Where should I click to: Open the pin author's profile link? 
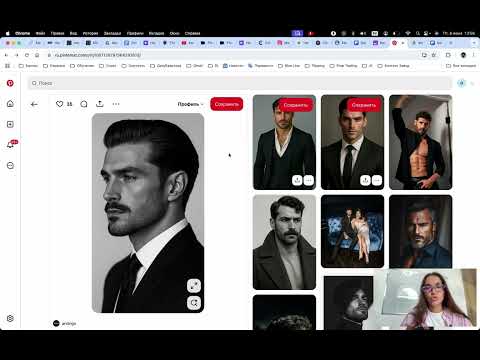pos(65,323)
